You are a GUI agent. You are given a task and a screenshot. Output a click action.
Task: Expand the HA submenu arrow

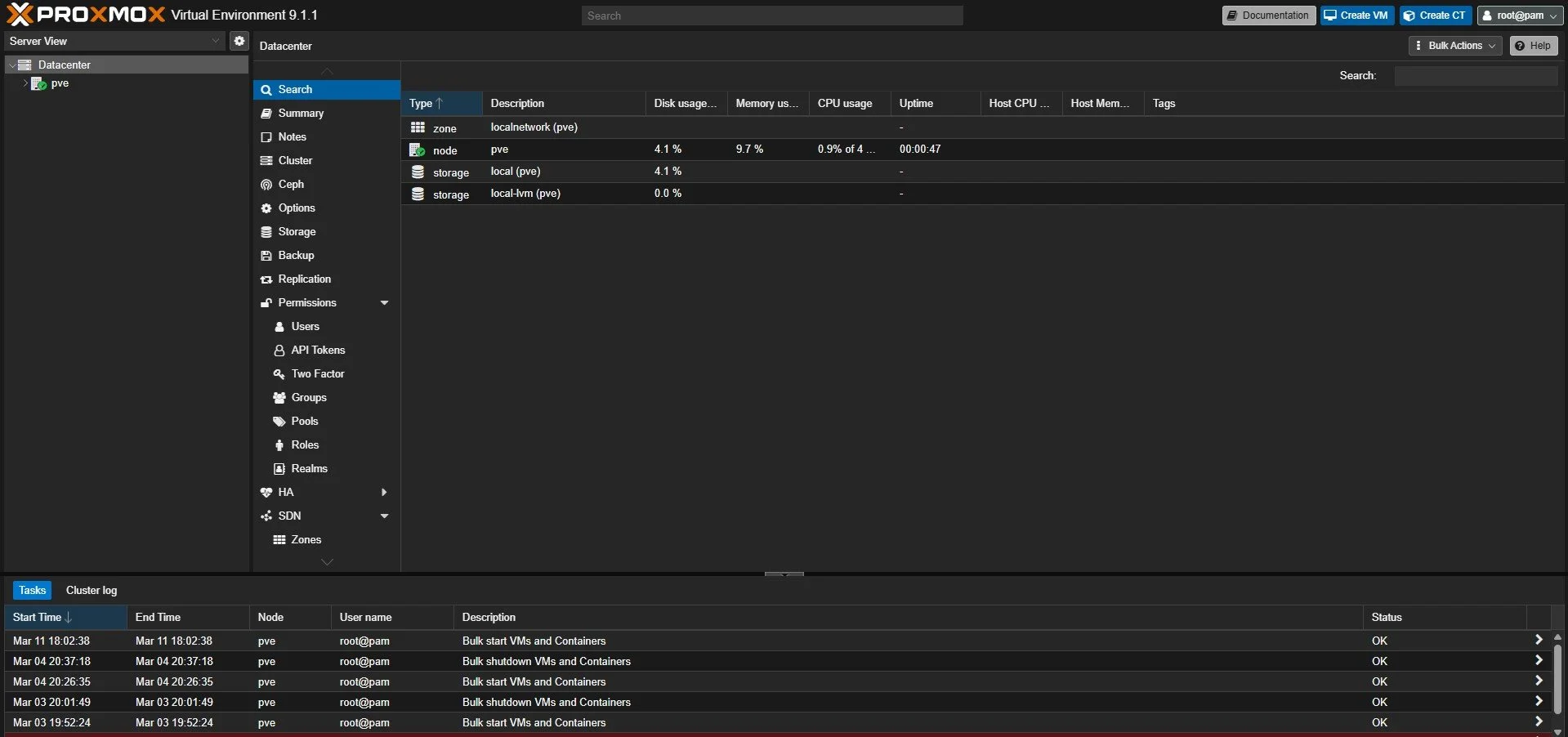(384, 492)
